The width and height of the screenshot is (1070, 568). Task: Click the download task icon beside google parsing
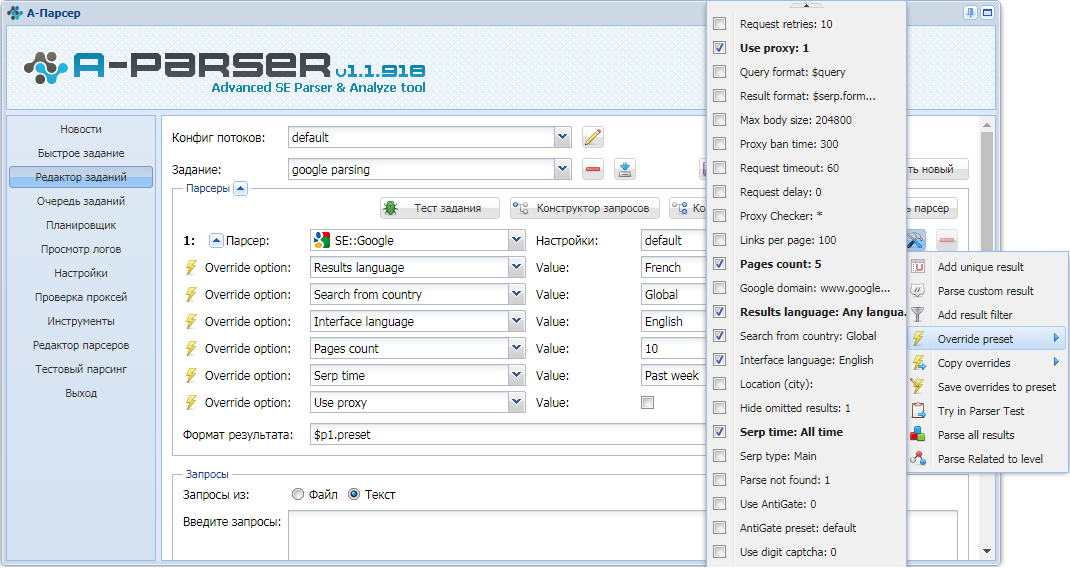click(x=624, y=169)
